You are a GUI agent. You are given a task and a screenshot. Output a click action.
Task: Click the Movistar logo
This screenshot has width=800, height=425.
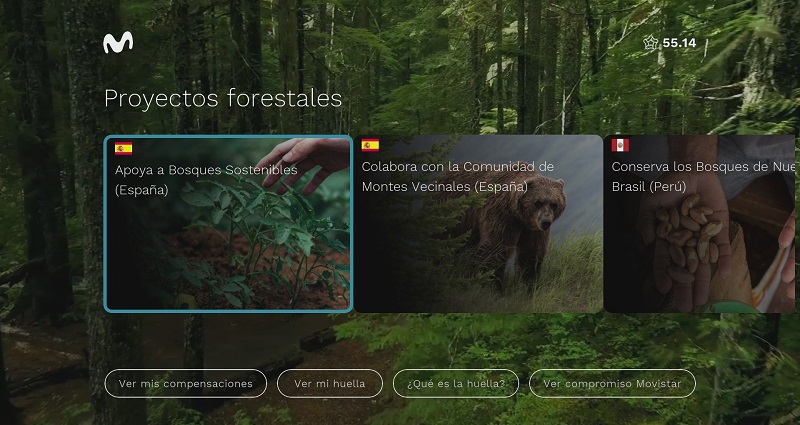pos(118,42)
